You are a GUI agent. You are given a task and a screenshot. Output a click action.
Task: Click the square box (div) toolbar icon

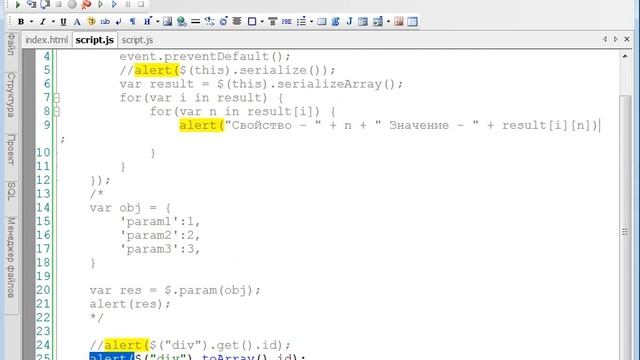click(252, 21)
